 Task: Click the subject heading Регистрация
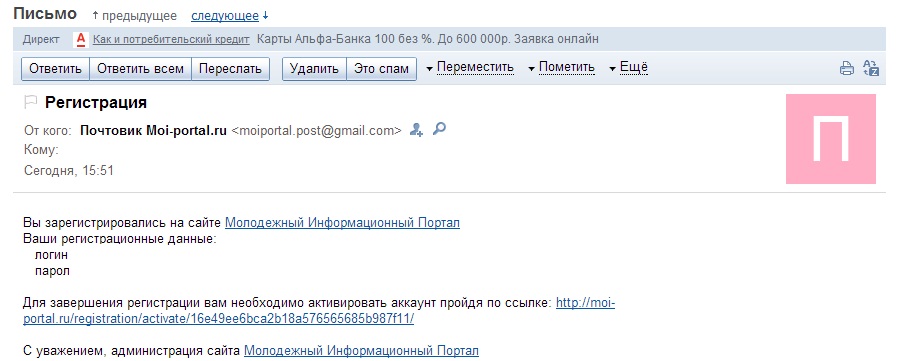click(96, 103)
